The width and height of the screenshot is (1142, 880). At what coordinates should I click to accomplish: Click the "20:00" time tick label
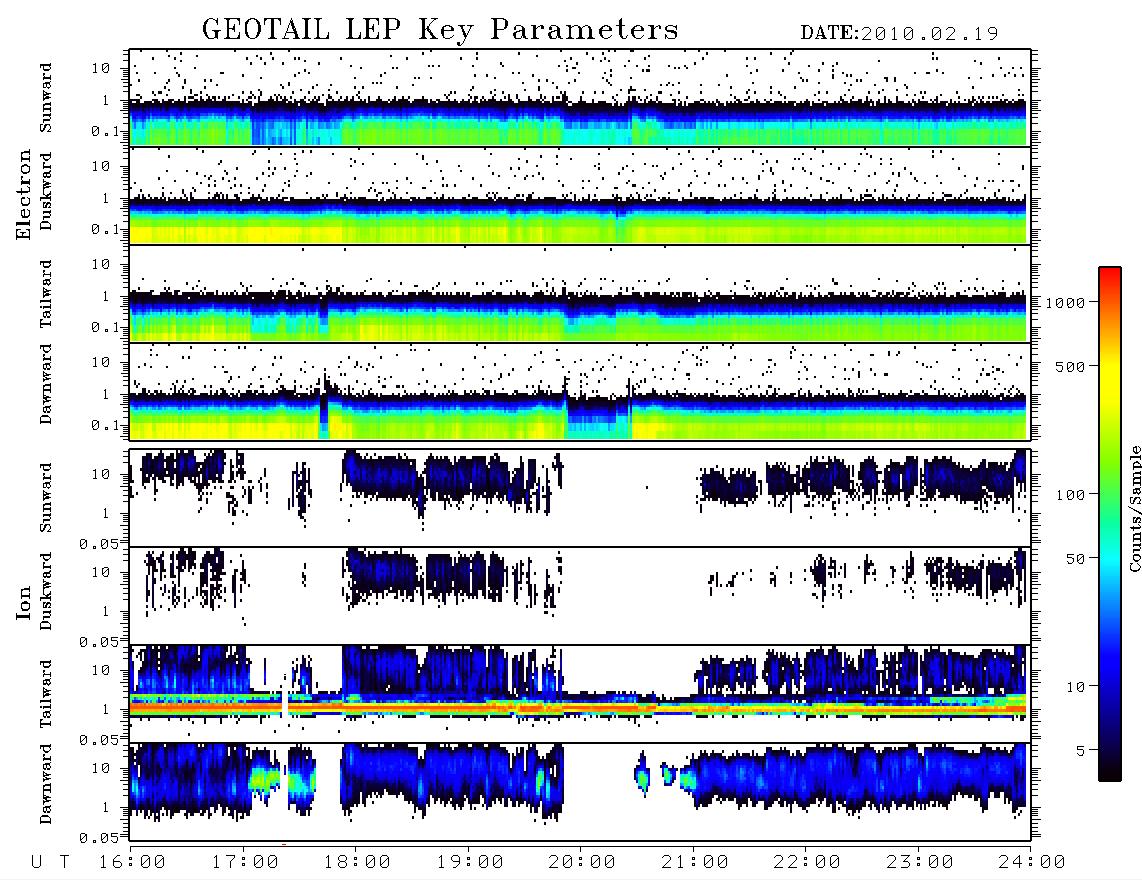click(x=582, y=862)
